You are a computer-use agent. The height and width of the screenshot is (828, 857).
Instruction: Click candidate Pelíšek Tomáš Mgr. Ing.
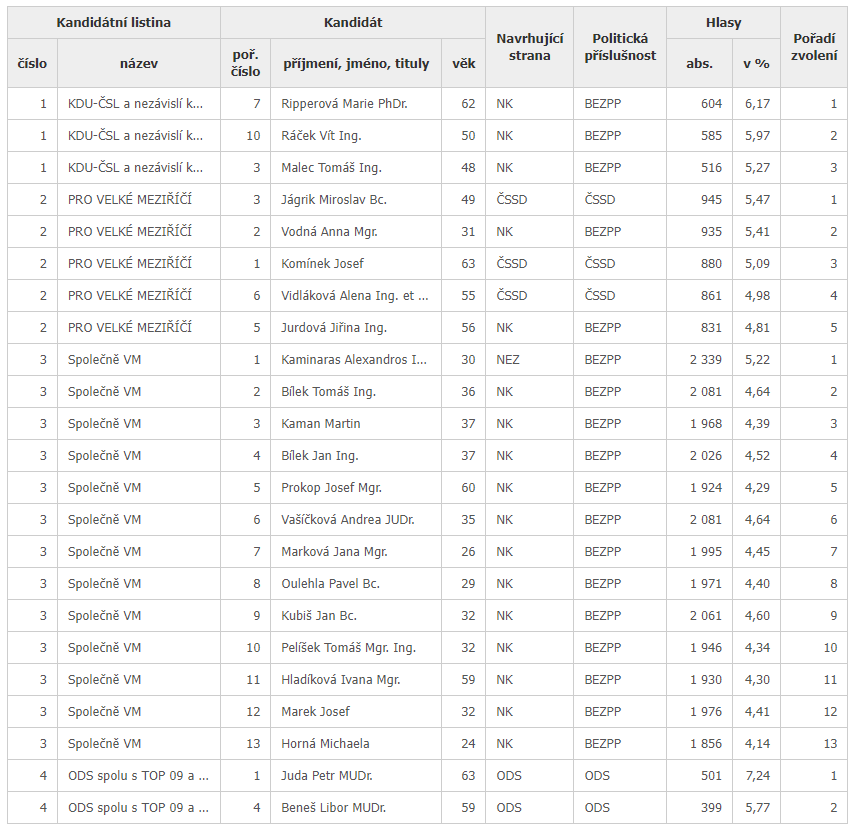point(348,648)
